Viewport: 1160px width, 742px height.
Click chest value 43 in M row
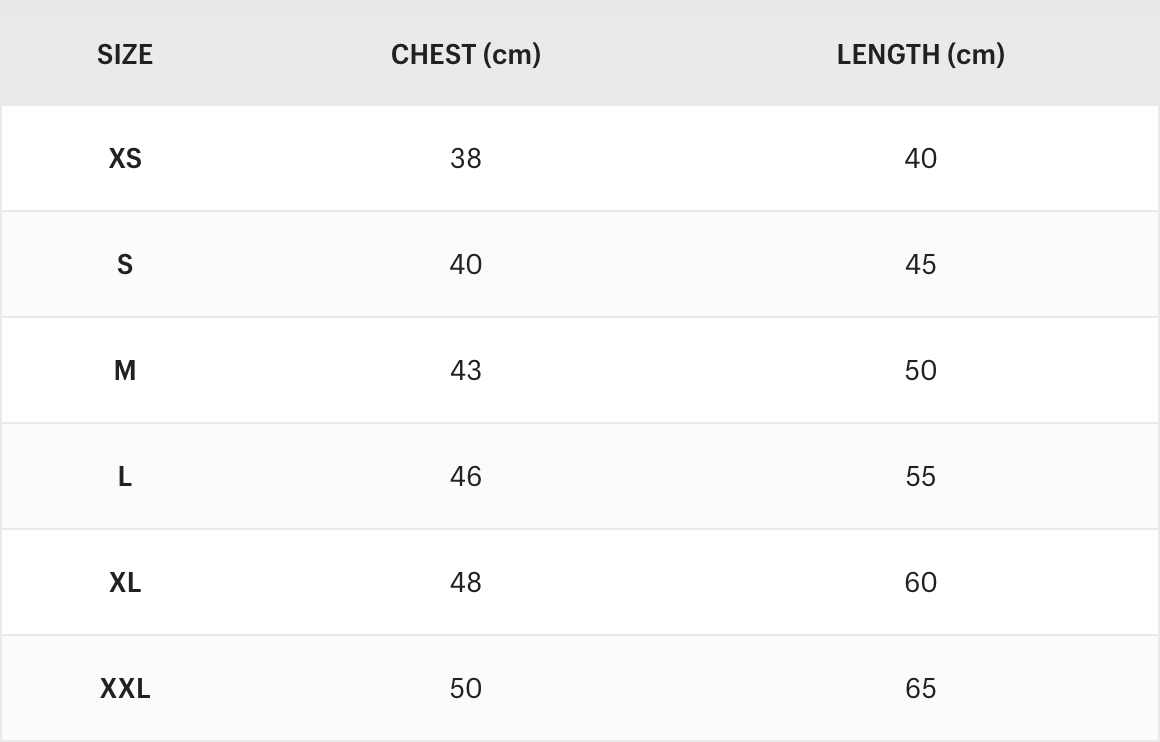[466, 371]
